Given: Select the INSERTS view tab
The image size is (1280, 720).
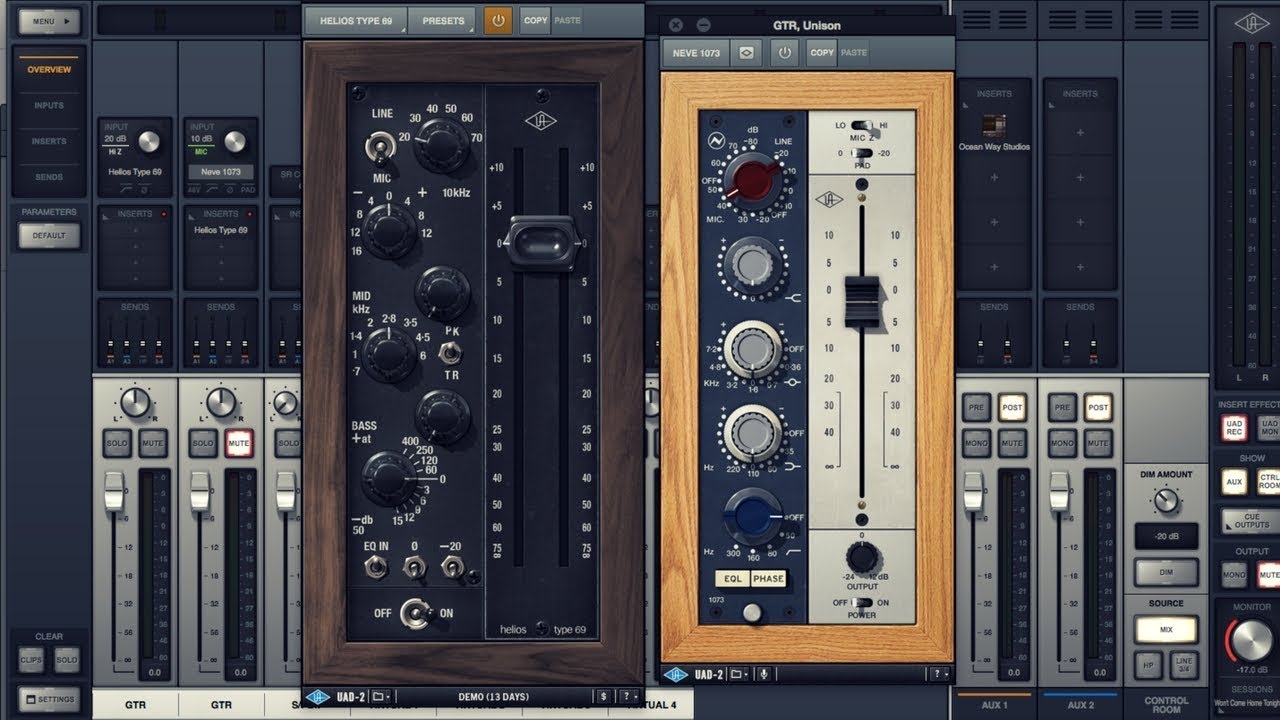Looking at the screenshot, I should pos(50,141).
